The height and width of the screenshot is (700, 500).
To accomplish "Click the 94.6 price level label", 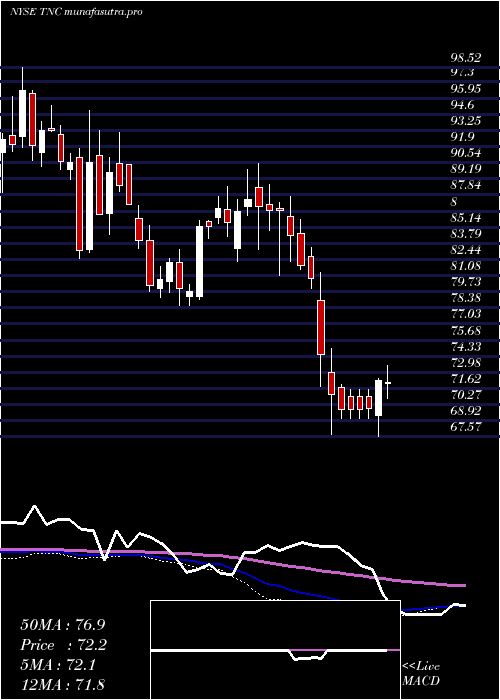I will 462,105.
